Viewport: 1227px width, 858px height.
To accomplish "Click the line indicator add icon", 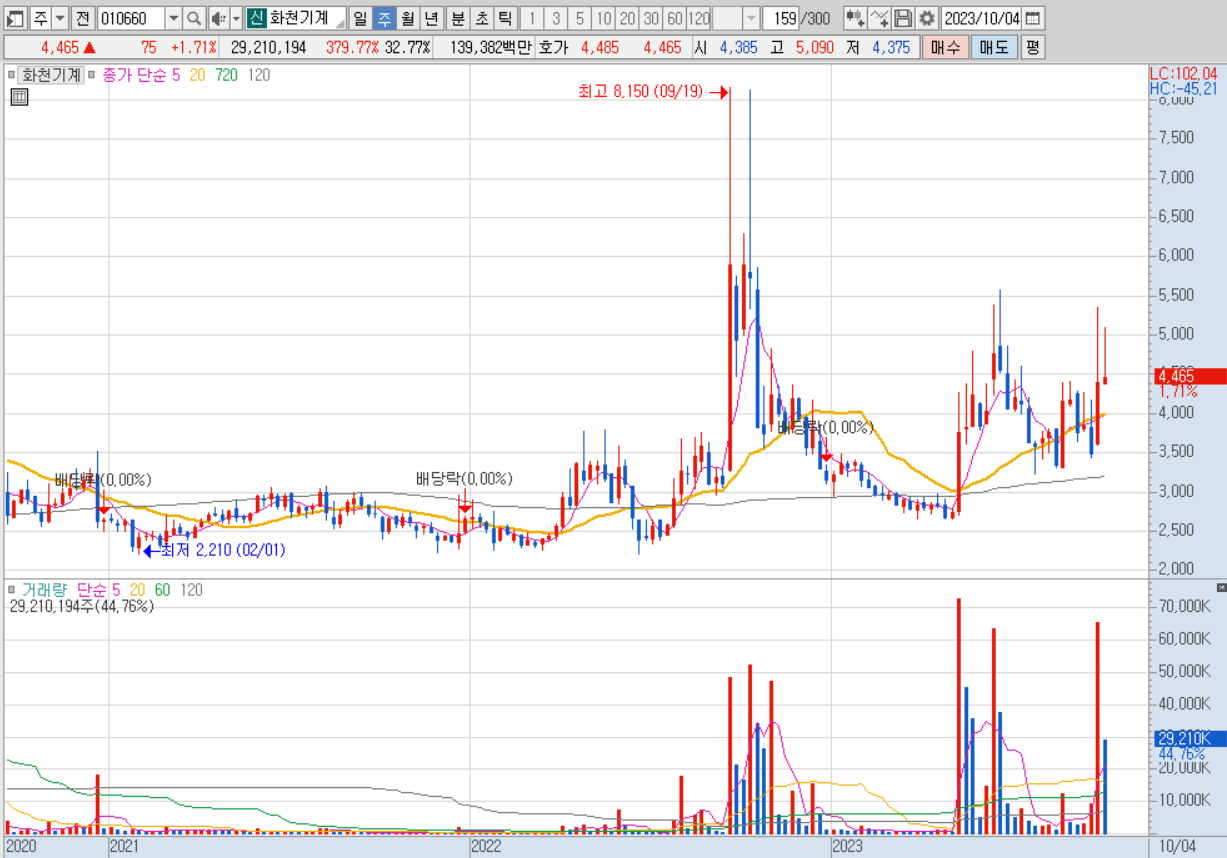I will [879, 18].
